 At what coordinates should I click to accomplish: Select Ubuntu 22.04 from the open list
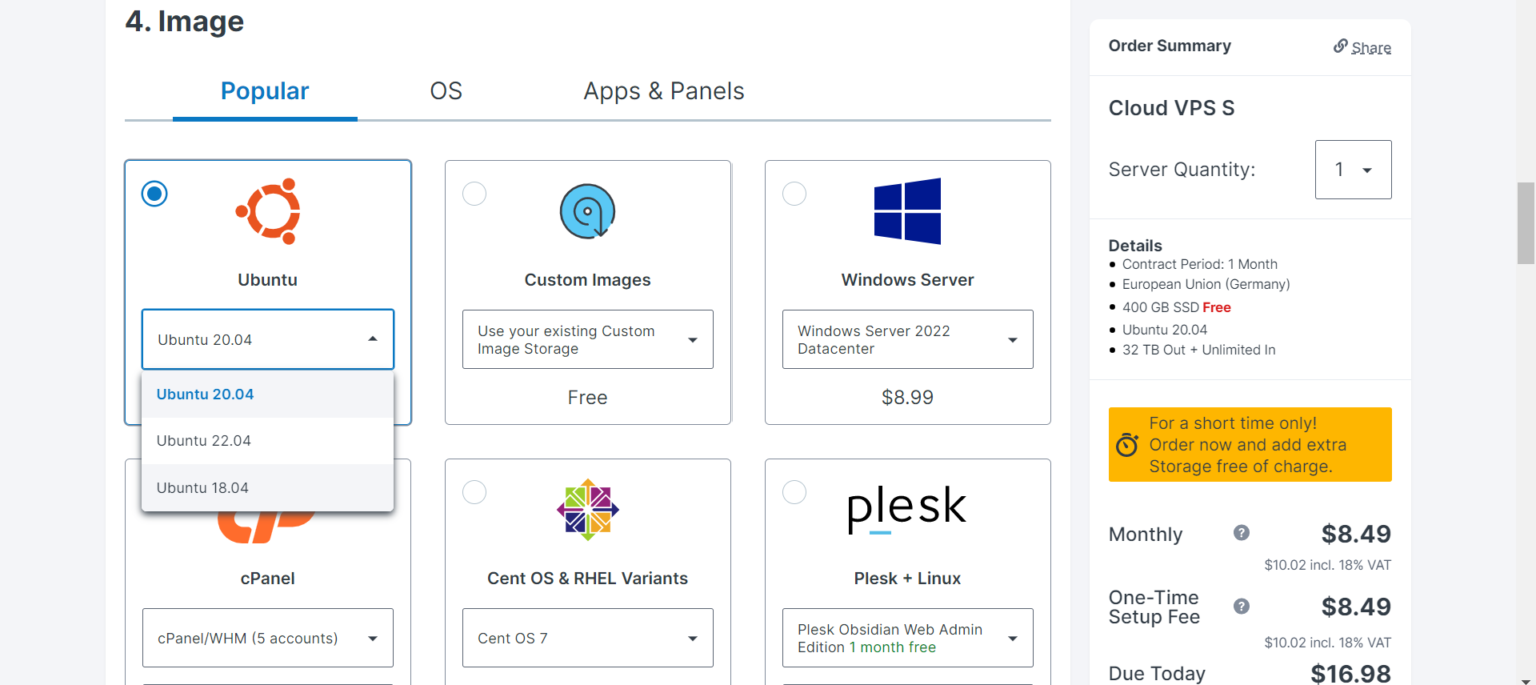pos(203,440)
